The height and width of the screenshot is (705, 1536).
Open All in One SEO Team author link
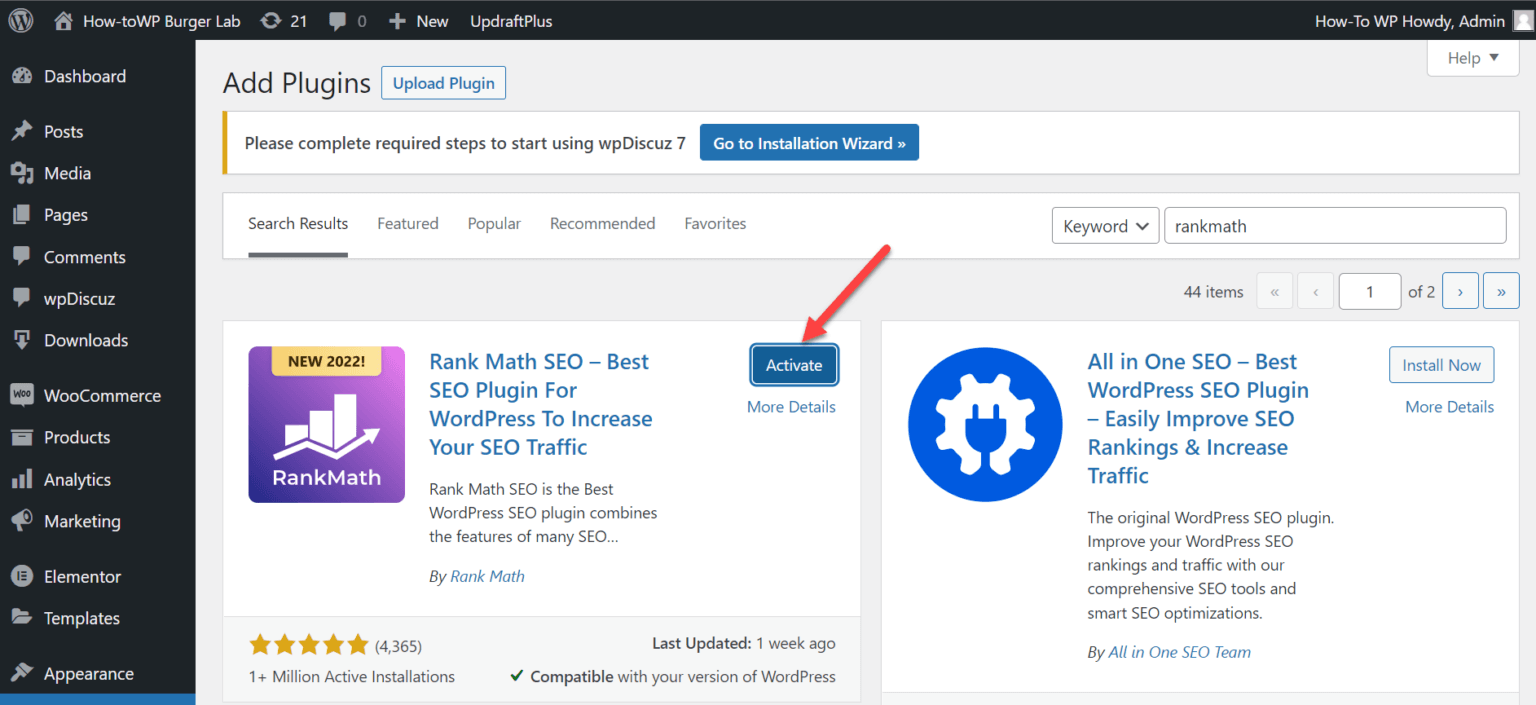pyautogui.click(x=1180, y=652)
